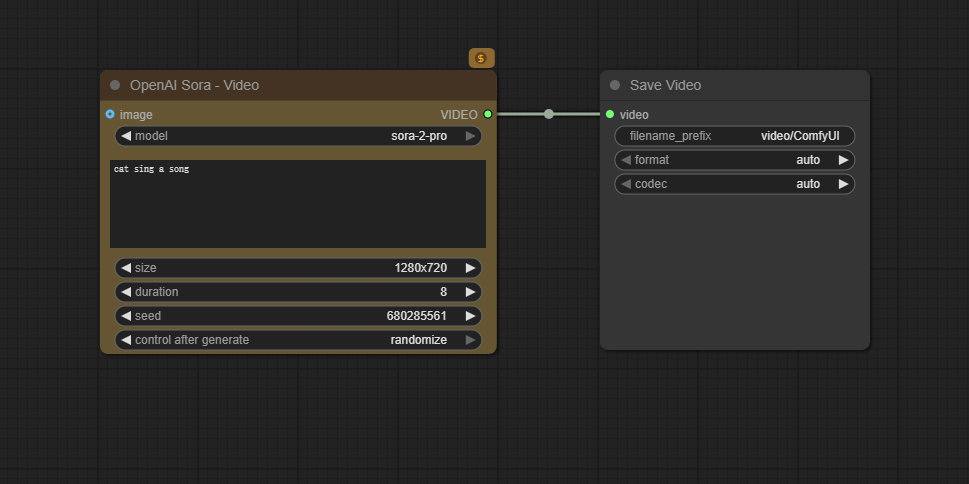The height and width of the screenshot is (484, 969).
Task: Switch to next size with right arrow
Action: click(x=470, y=268)
